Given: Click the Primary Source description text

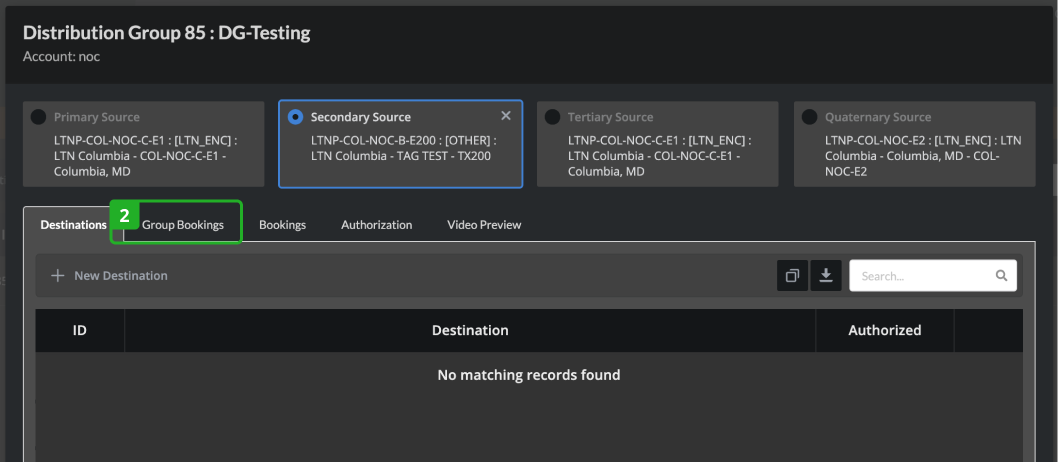Looking at the screenshot, I should [146, 156].
